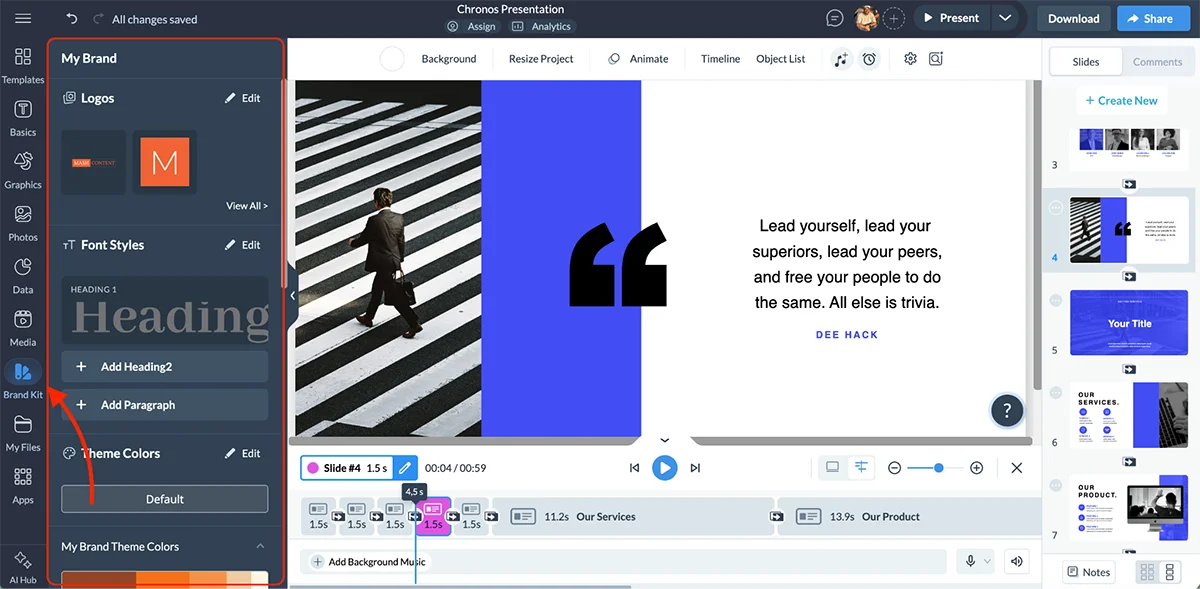1200x589 pixels.
Task: Open the Timeline toolbar item
Action: point(720,59)
